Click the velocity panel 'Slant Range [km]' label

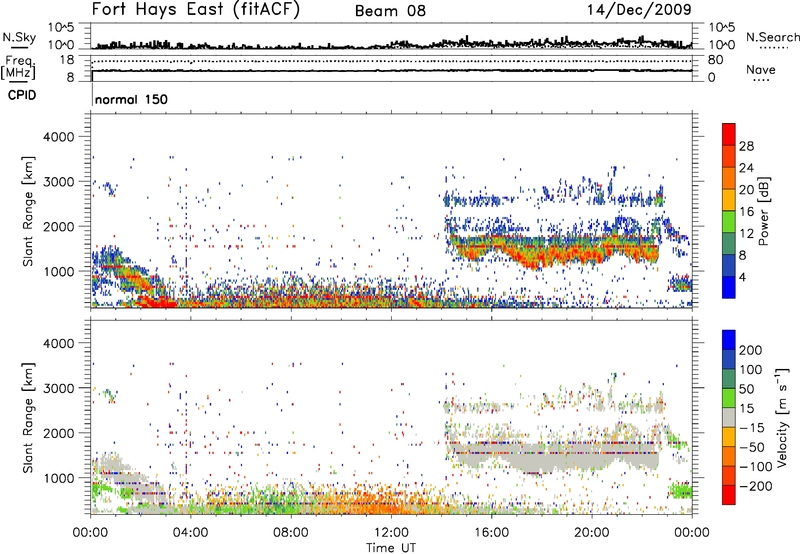tap(29, 418)
